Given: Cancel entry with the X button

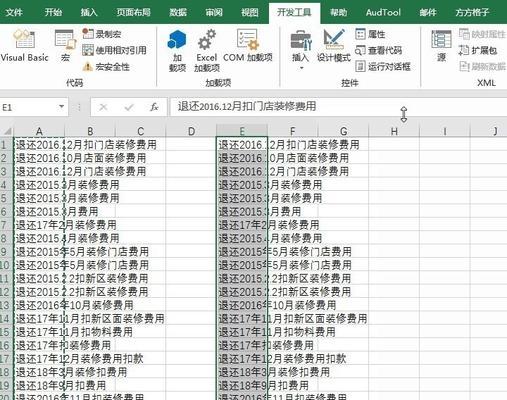Looking at the screenshot, I should 103,107.
